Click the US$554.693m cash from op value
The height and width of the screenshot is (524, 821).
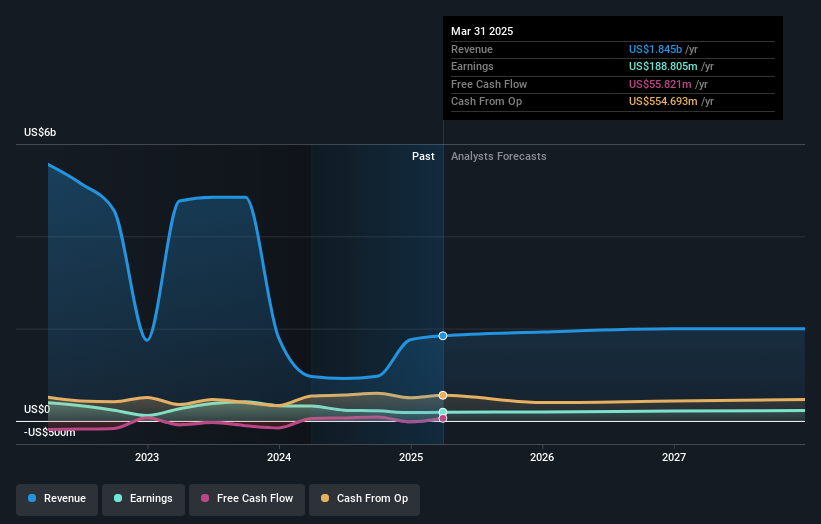[x=663, y=102]
